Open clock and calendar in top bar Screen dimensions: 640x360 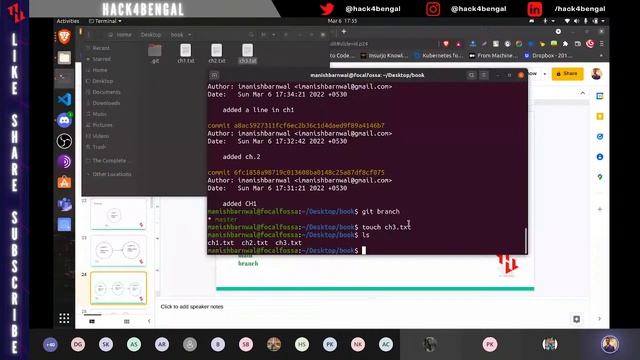342,21
